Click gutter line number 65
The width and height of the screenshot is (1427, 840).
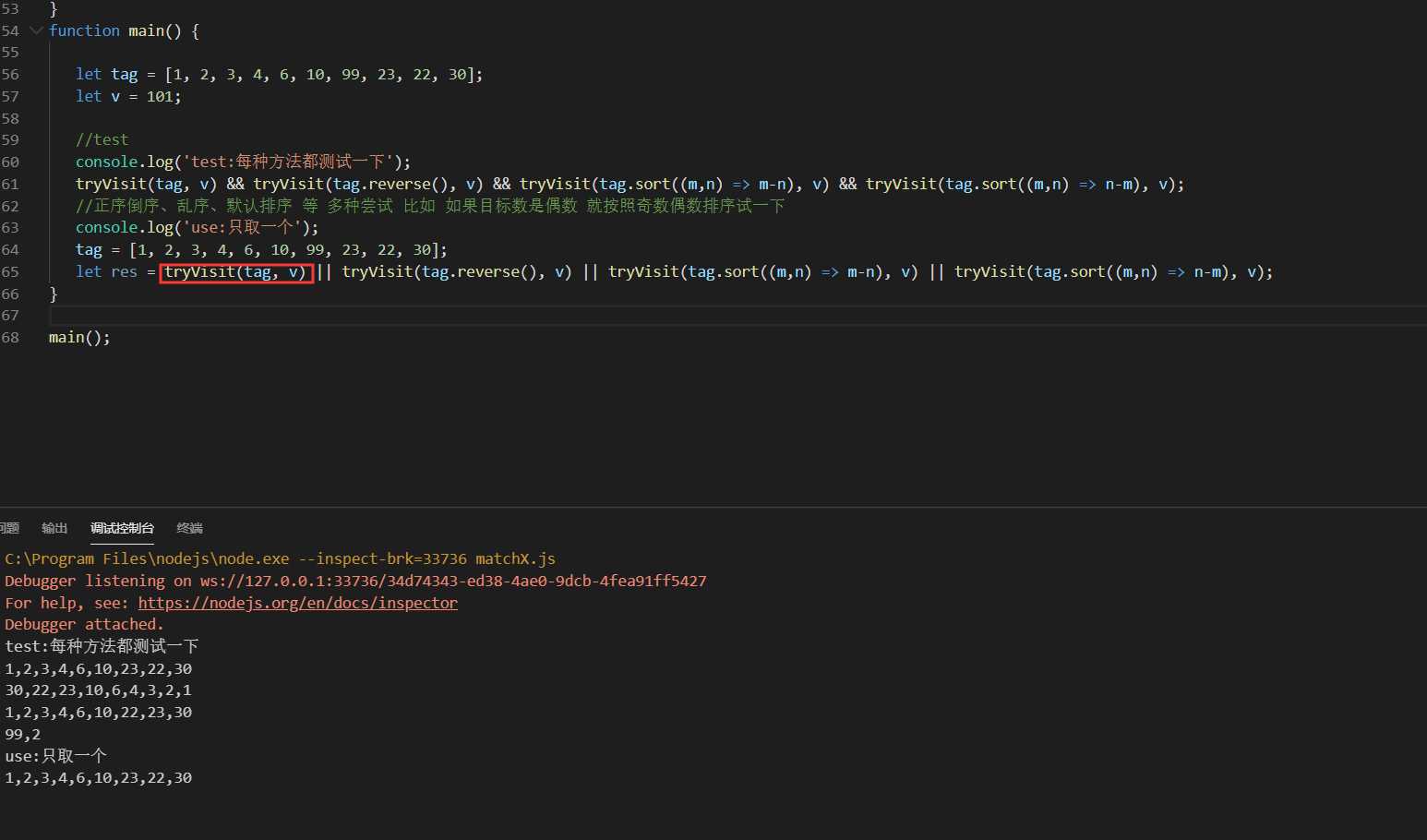10,271
